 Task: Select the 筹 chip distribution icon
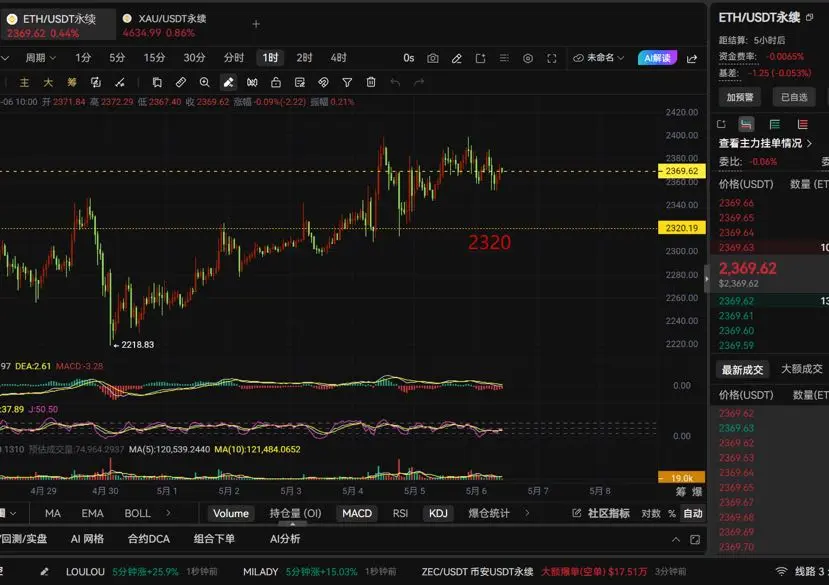72,83
